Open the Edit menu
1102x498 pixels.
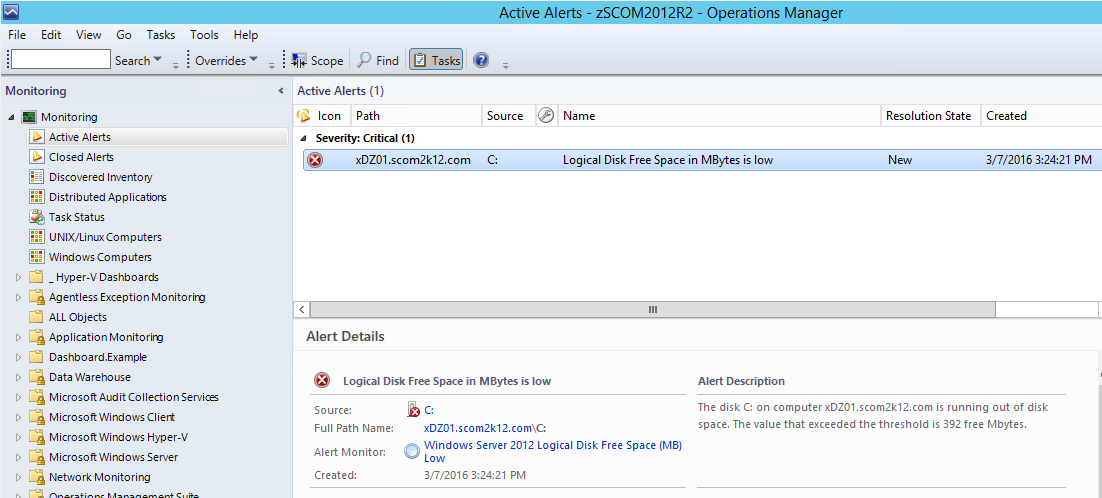(x=51, y=34)
